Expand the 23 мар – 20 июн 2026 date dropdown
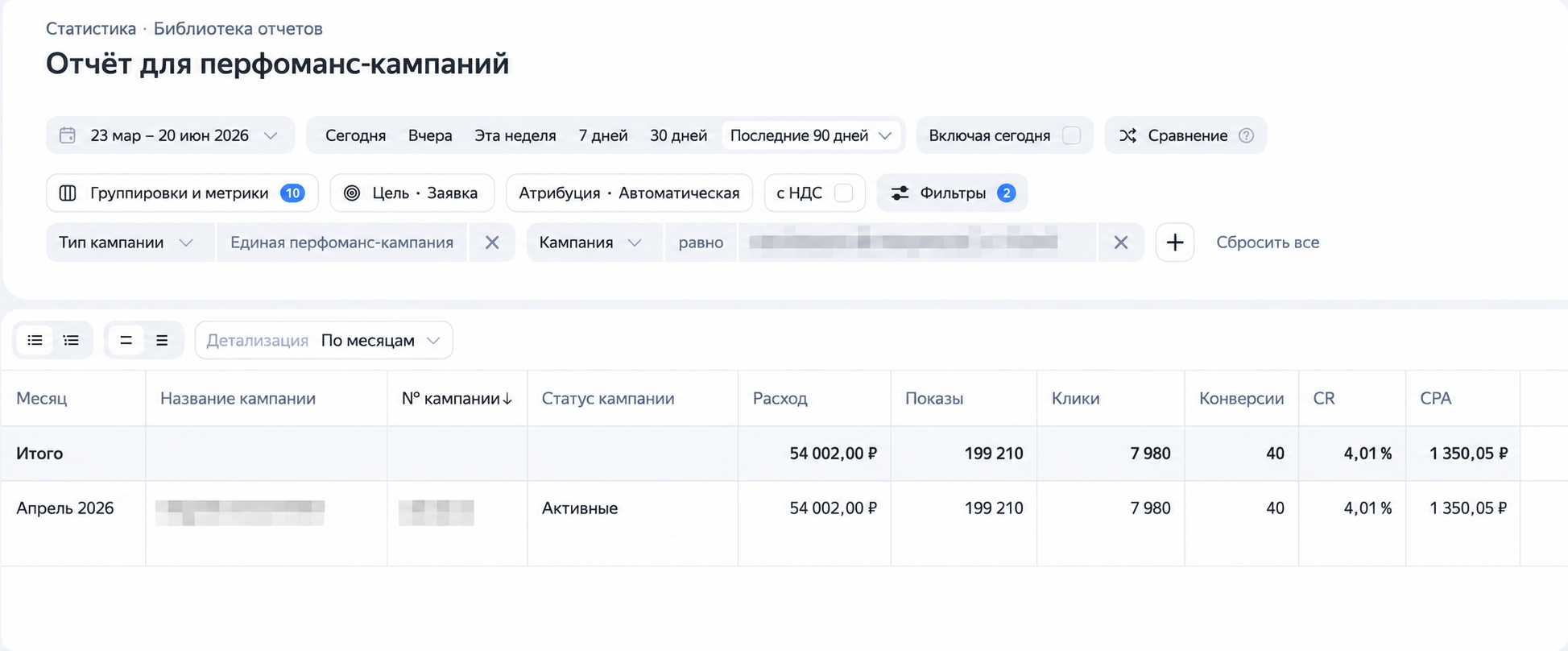 (171, 135)
